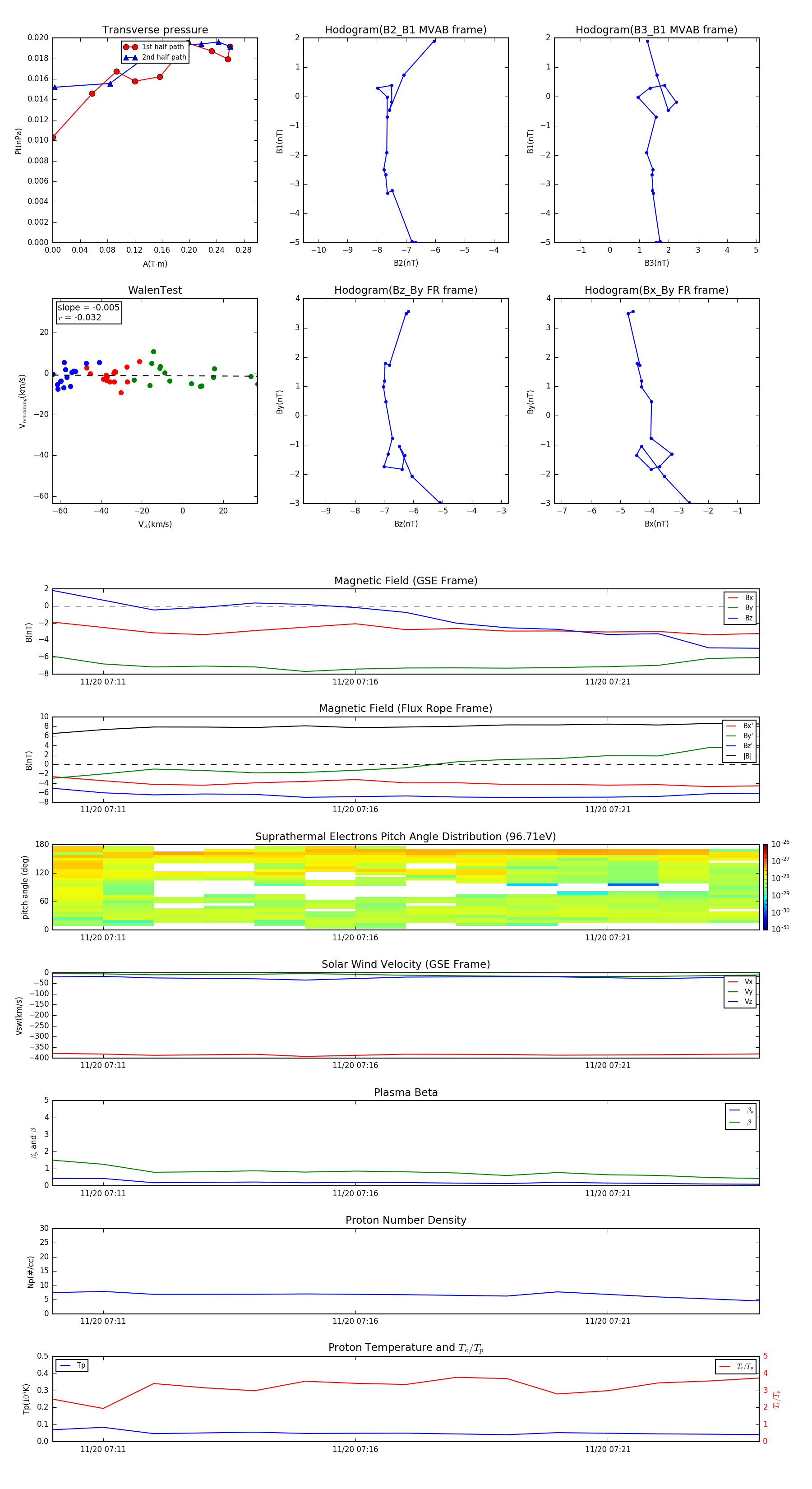The width and height of the screenshot is (812, 1489).
Task: Select the Bx' legend entry in Flux Rope plot
Action: (740, 726)
